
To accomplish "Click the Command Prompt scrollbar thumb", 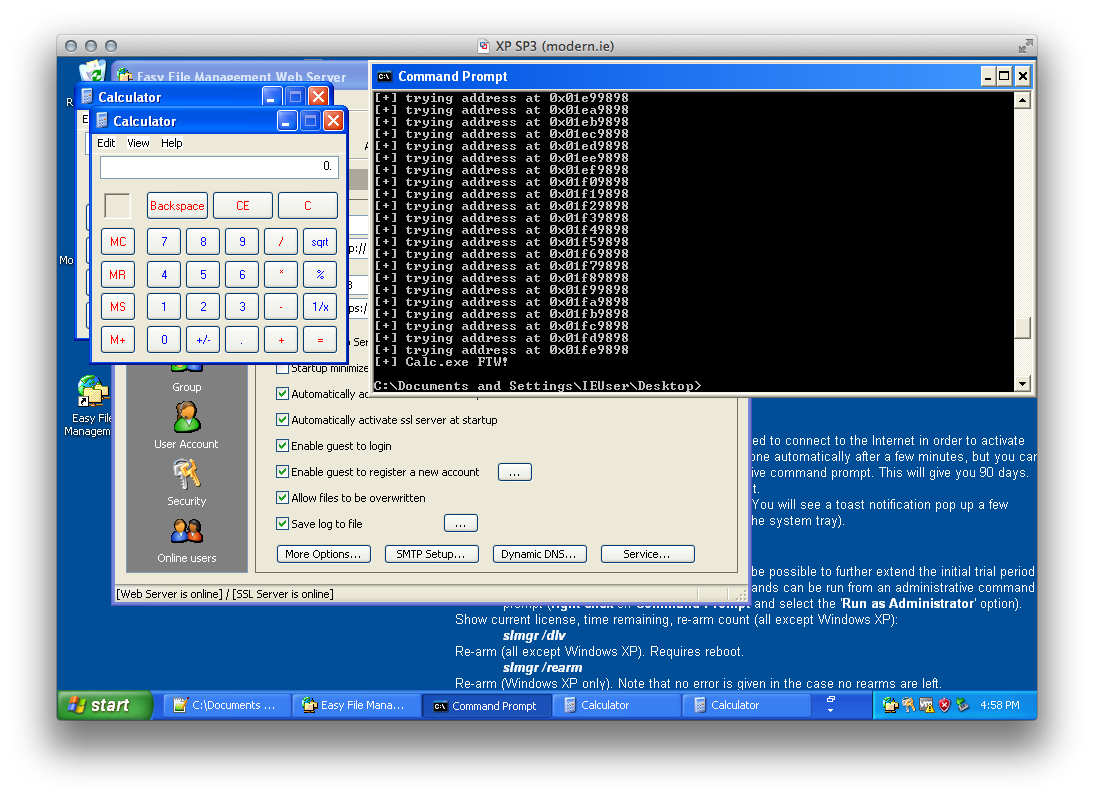I will [x=1022, y=328].
